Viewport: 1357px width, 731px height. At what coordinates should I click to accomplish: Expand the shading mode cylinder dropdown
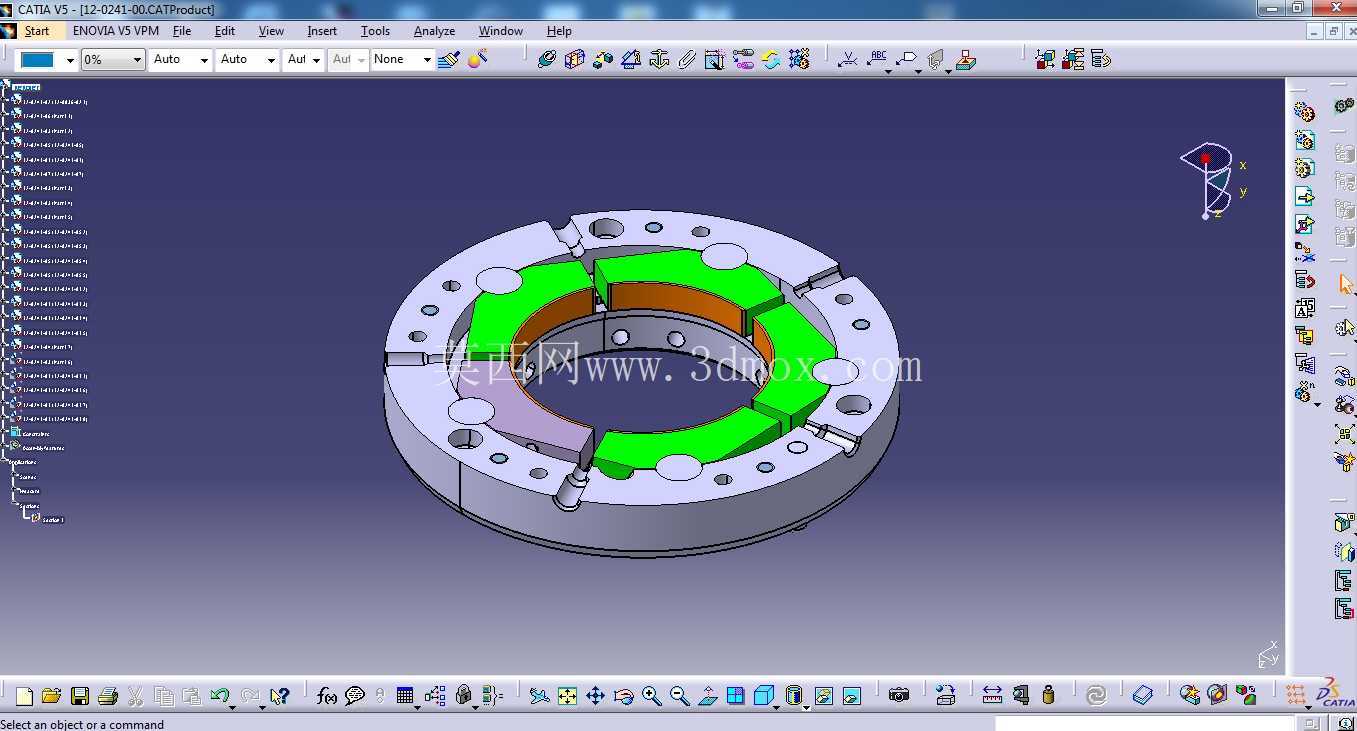[x=805, y=707]
